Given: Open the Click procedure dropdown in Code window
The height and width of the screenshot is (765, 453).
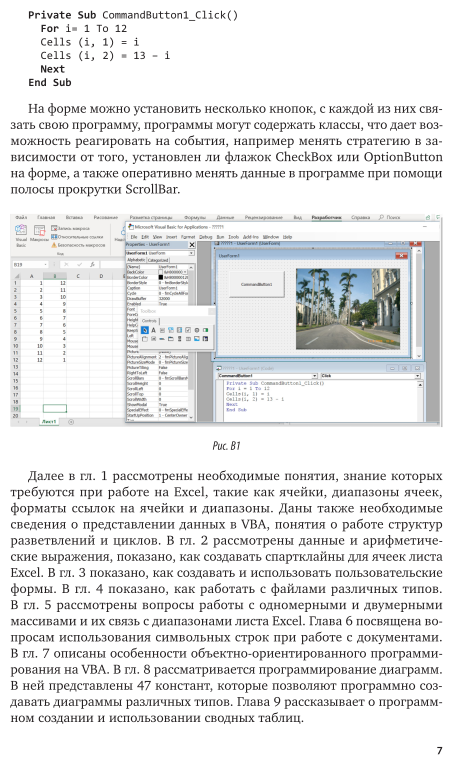Looking at the screenshot, I should (417, 376).
